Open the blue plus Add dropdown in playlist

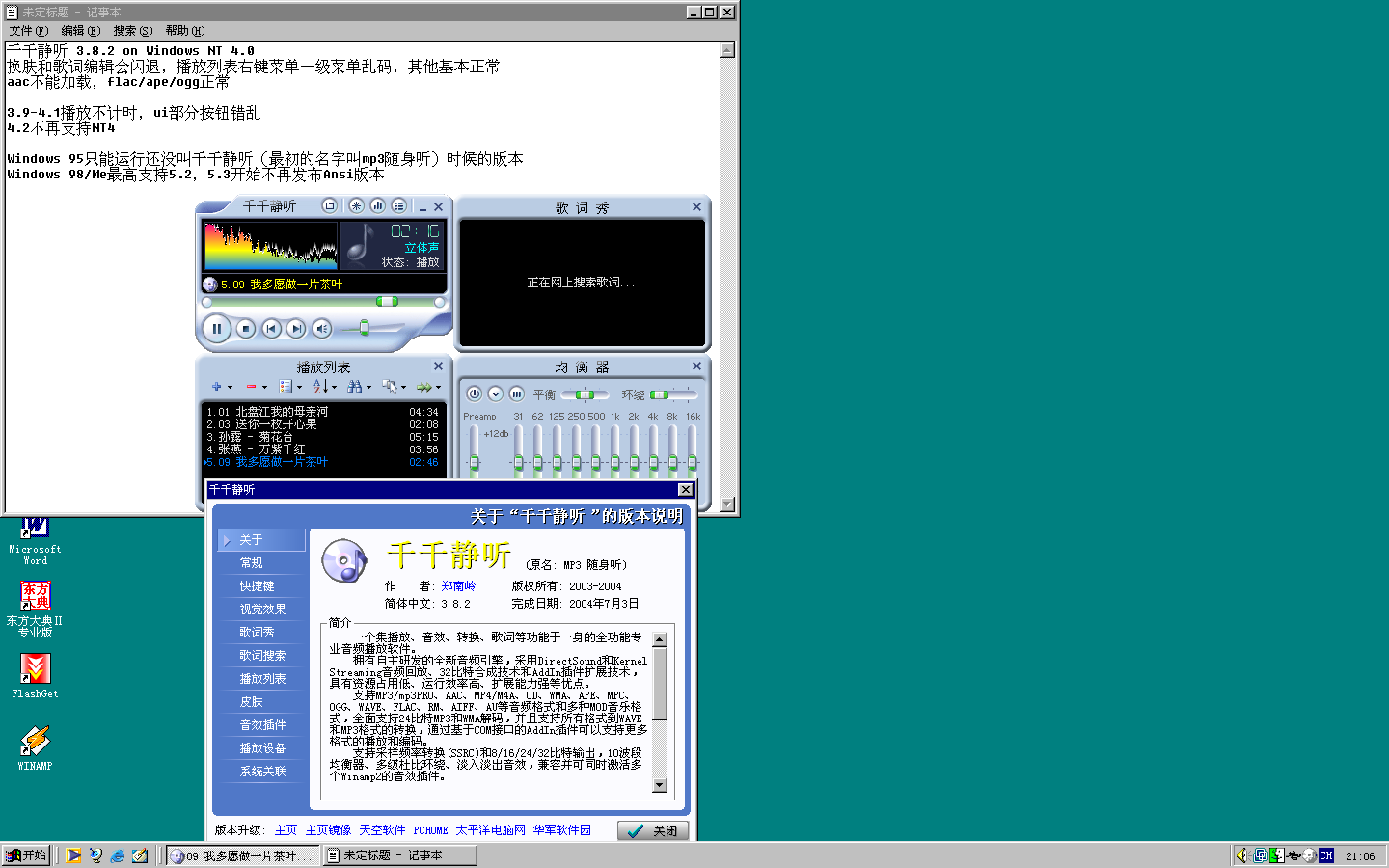point(222,387)
